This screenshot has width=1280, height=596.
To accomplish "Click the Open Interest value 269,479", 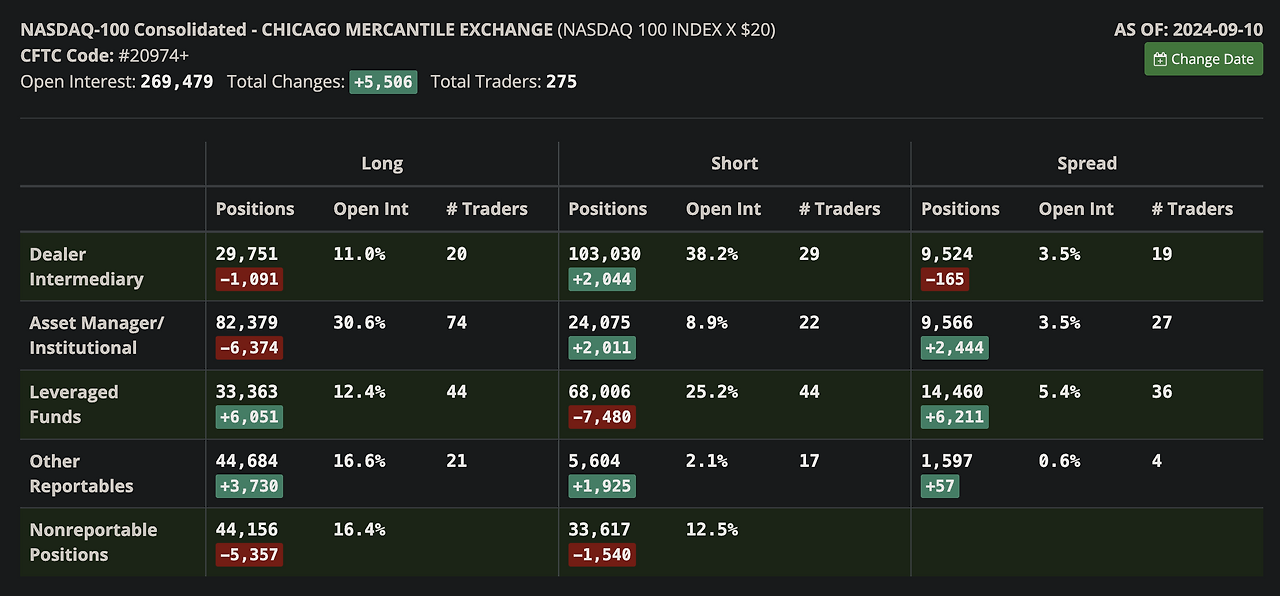I will click(x=177, y=82).
